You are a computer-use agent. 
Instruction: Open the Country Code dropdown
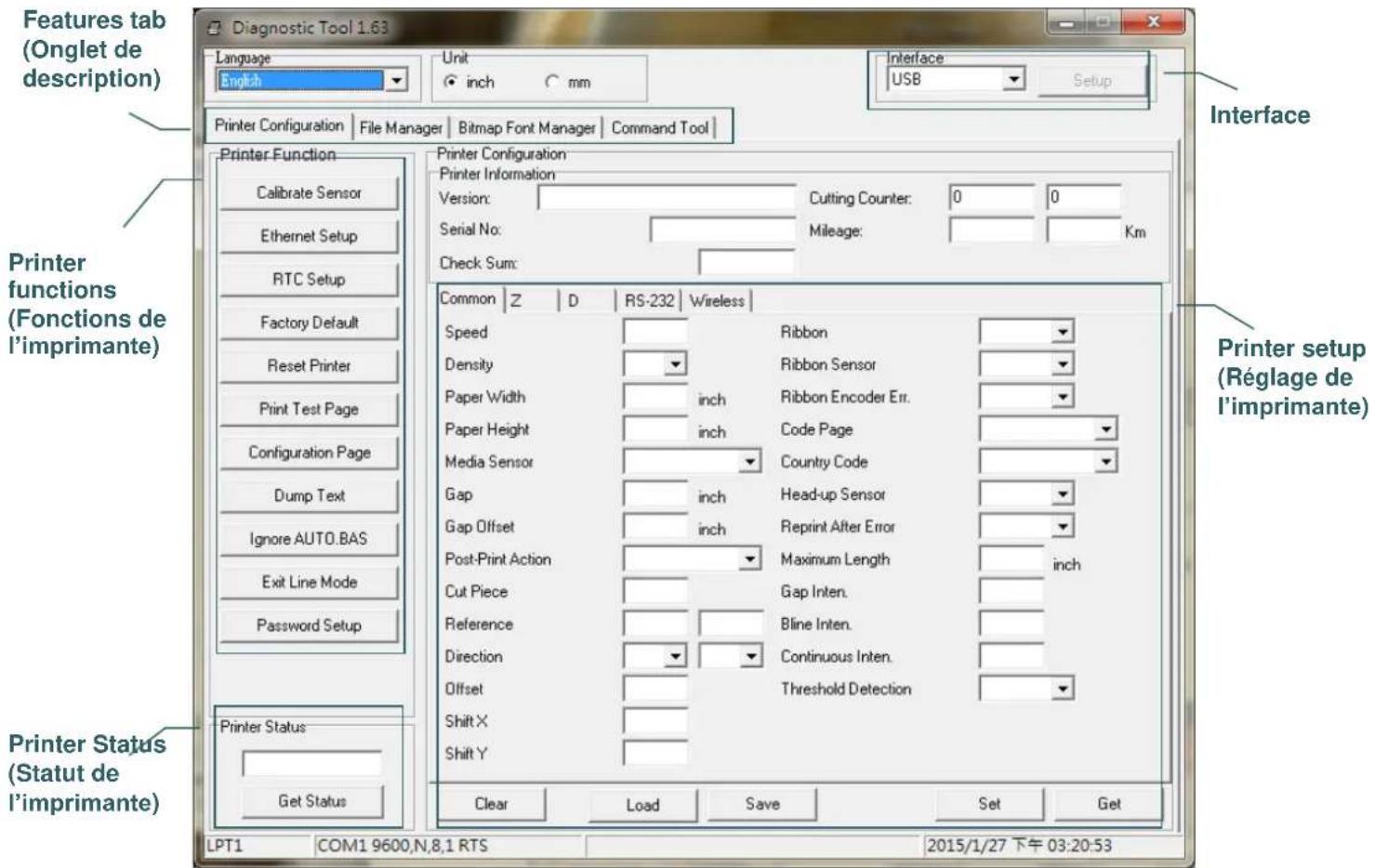tap(1105, 462)
